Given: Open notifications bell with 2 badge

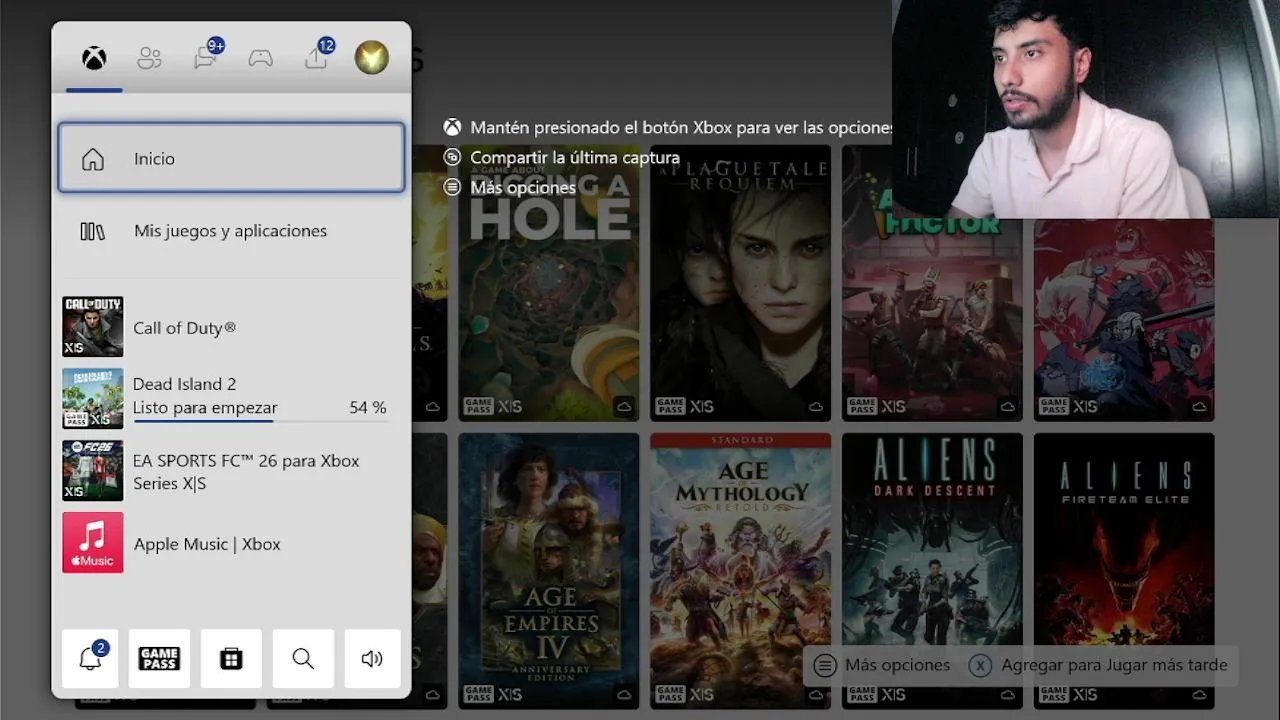Looking at the screenshot, I should [x=90, y=658].
